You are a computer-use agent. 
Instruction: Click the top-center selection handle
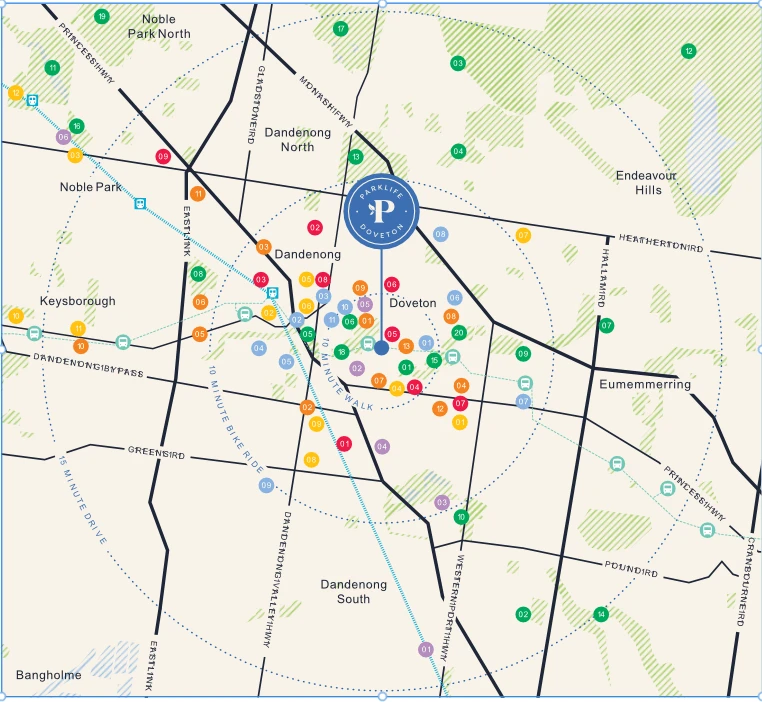click(381, 3)
